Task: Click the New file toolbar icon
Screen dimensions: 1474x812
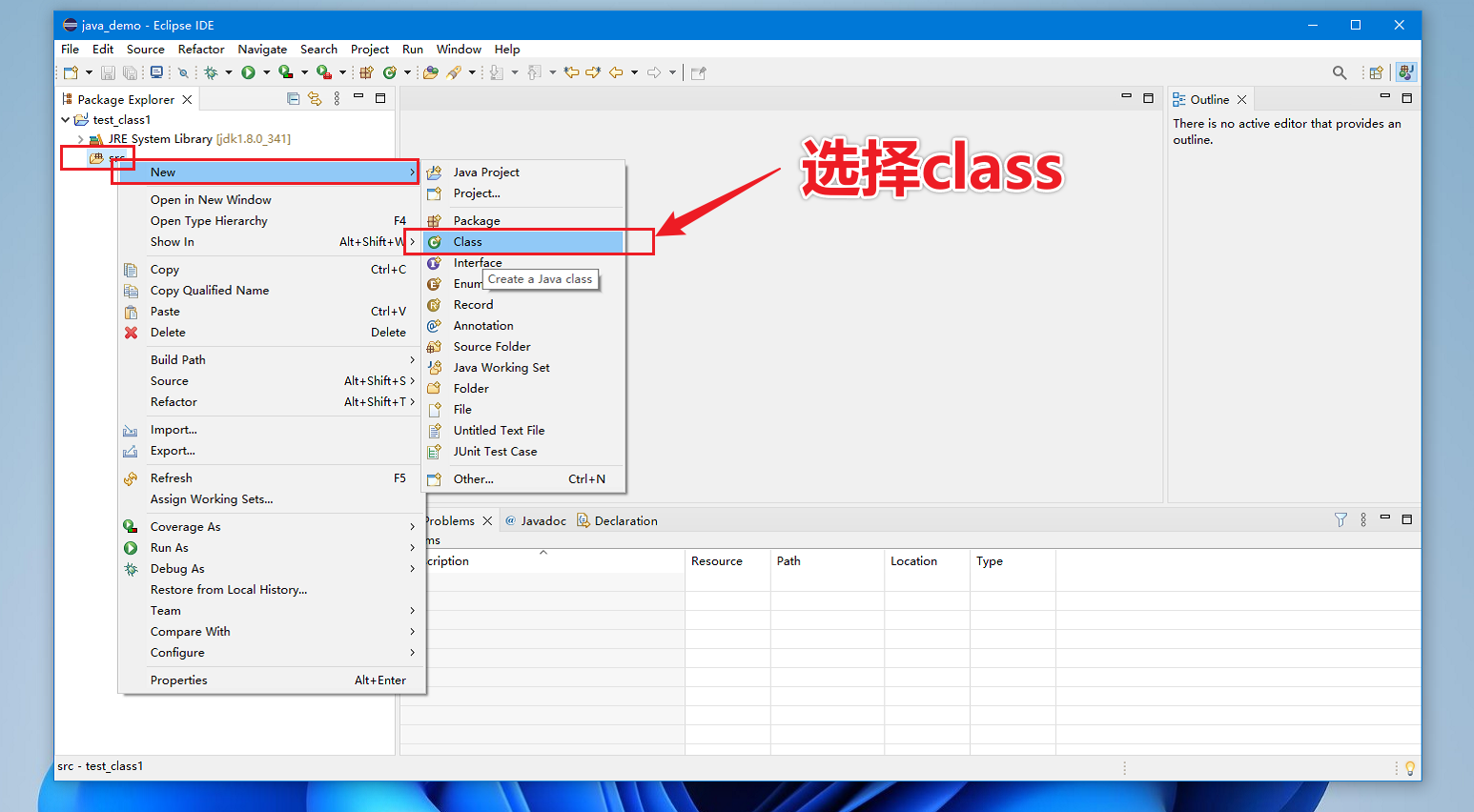Action: [x=71, y=72]
